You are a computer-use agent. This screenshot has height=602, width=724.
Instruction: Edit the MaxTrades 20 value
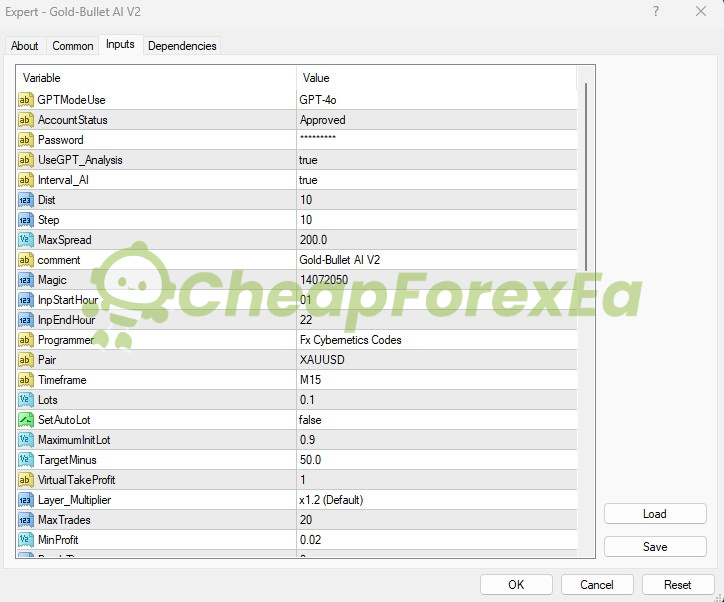(x=437, y=520)
